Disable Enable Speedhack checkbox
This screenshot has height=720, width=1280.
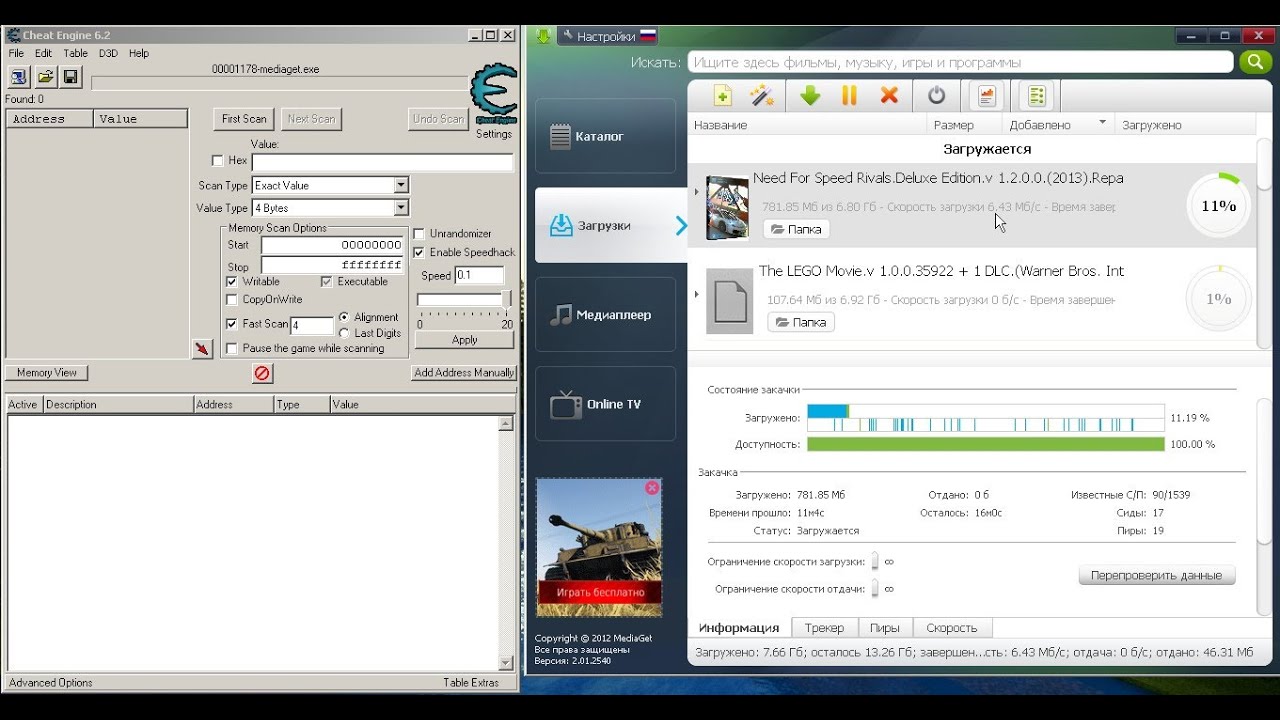[419, 253]
